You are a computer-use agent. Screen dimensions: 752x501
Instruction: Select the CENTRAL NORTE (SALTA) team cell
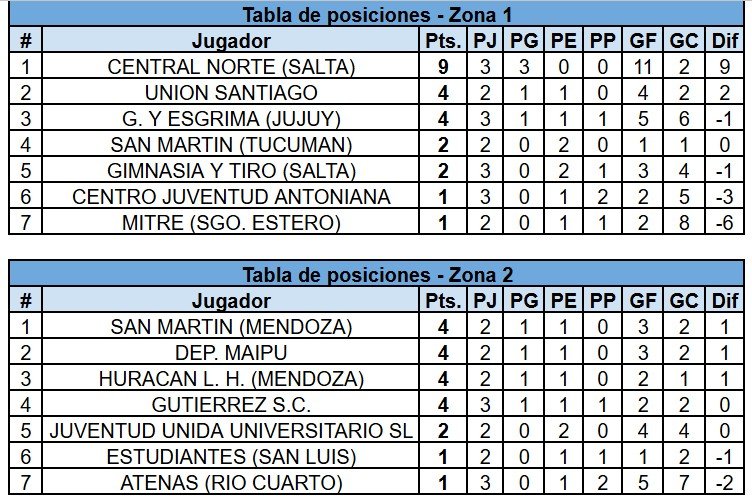pos(231,67)
